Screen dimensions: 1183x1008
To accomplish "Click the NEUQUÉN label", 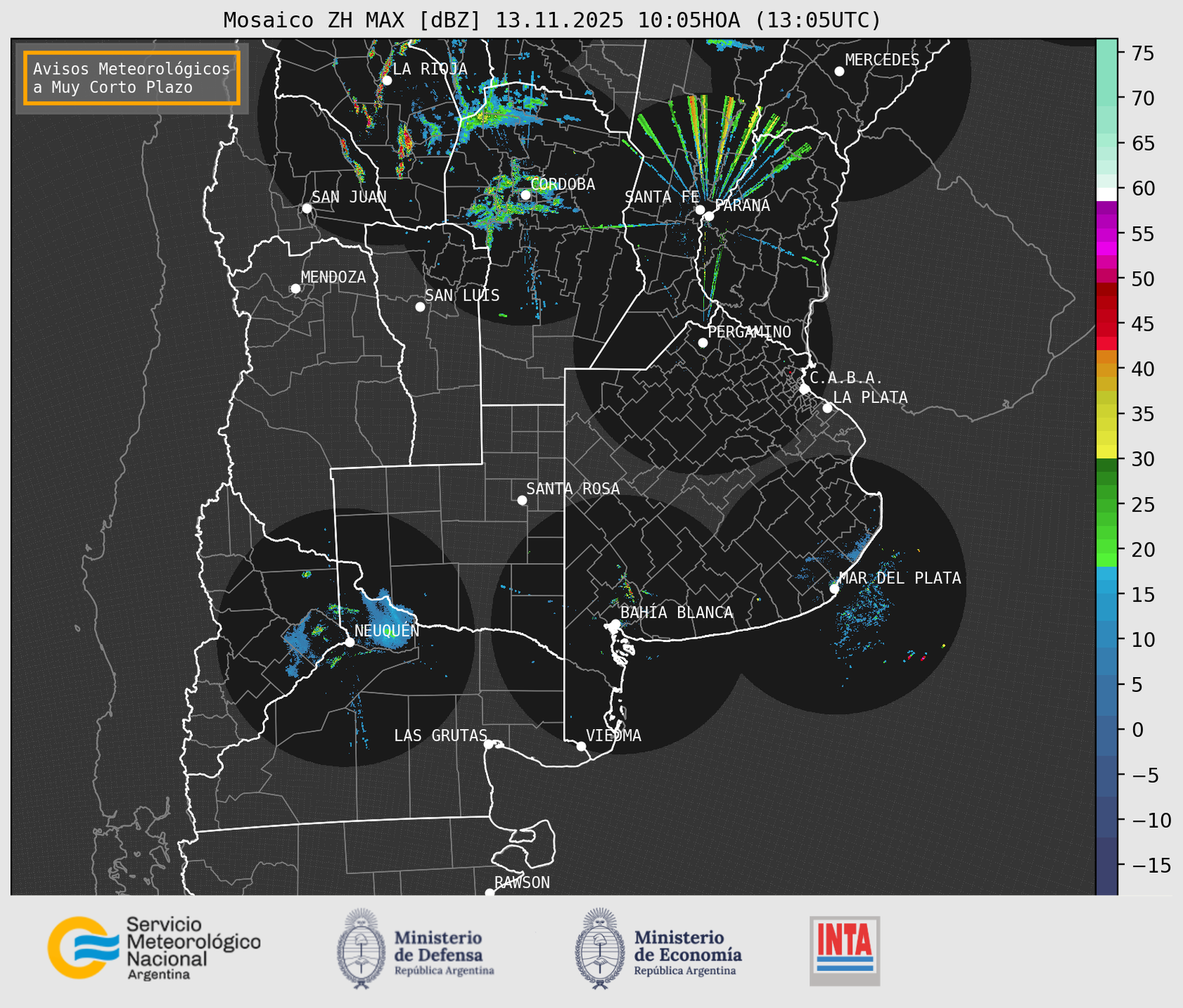I will tap(387, 631).
